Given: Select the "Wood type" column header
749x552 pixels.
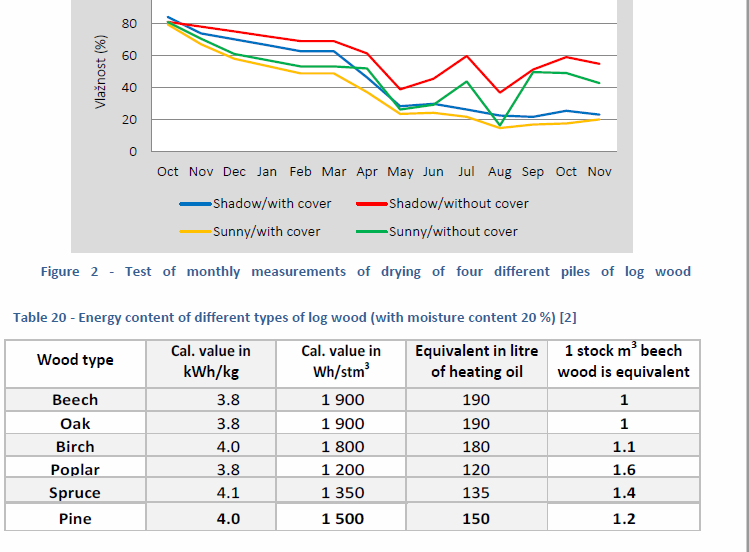Looking at the screenshot, I should [x=75, y=360].
